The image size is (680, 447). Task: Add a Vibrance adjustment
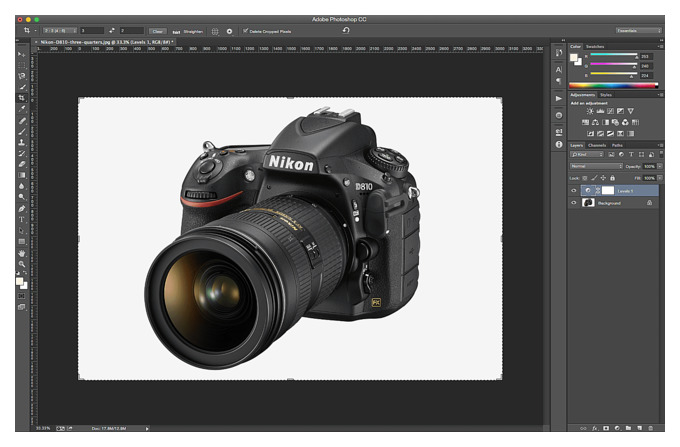click(x=631, y=111)
